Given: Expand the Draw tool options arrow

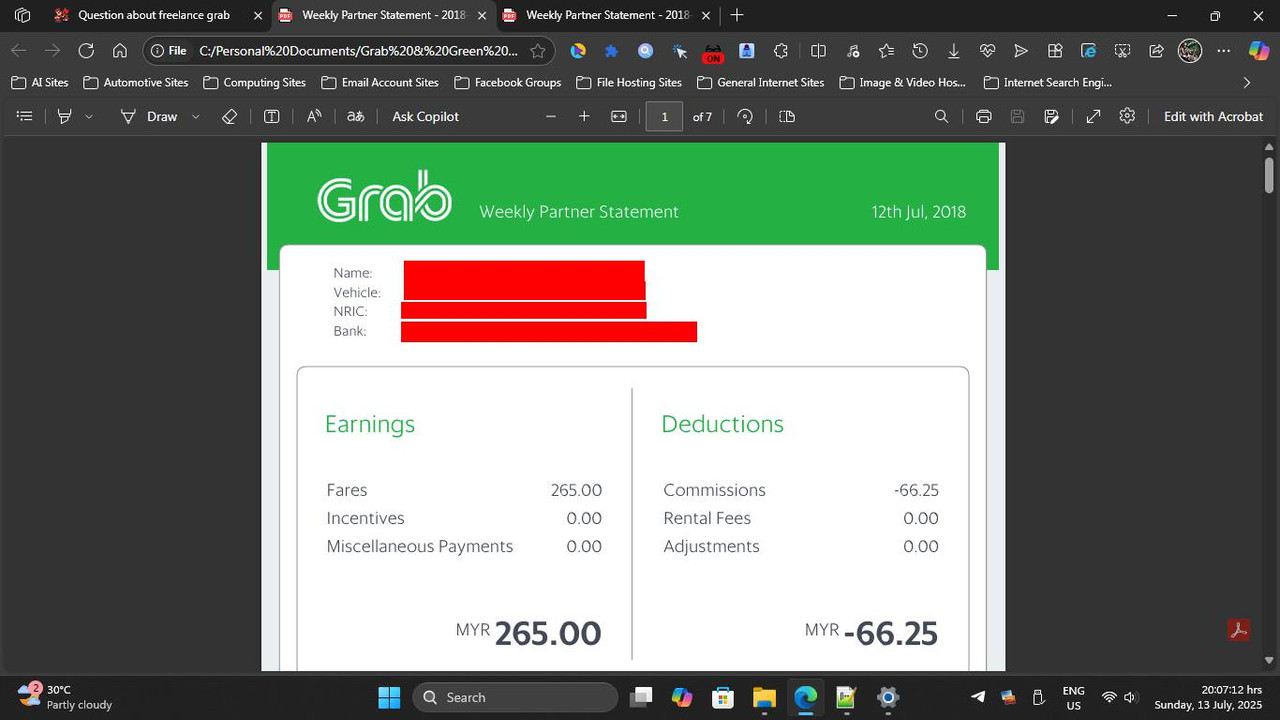Looking at the screenshot, I should (196, 117).
